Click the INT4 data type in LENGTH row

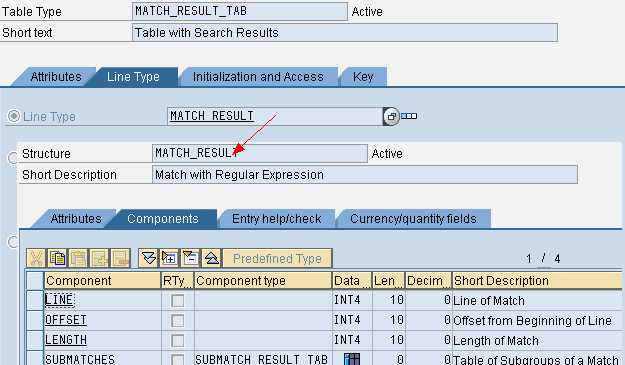click(x=347, y=340)
